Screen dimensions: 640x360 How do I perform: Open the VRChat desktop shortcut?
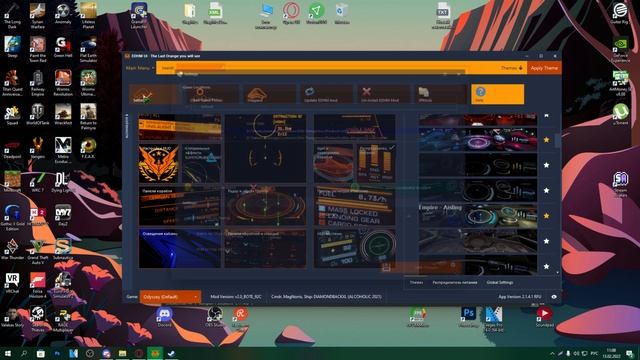coord(12,282)
